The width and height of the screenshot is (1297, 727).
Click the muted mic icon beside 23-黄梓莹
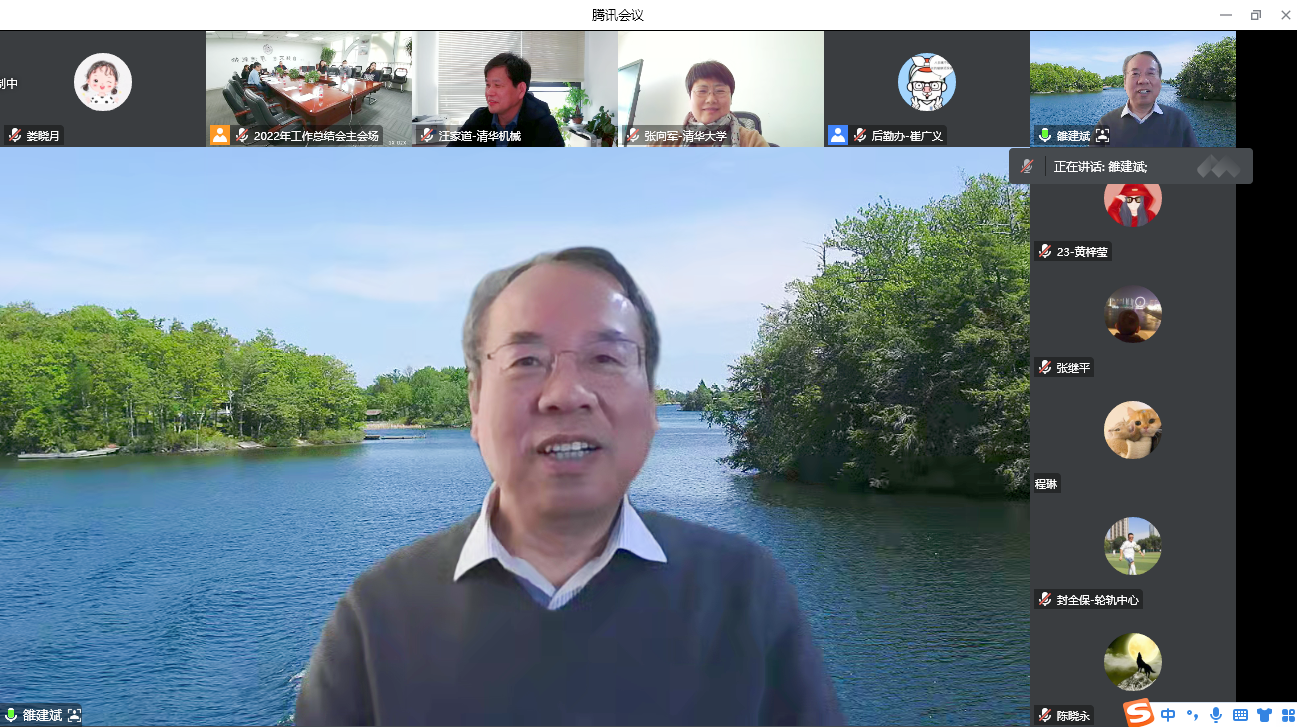pos(1045,252)
